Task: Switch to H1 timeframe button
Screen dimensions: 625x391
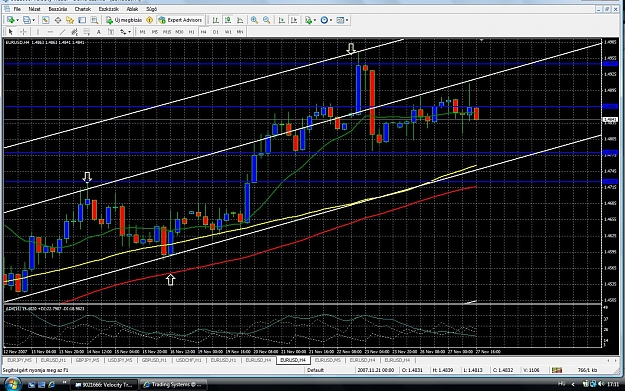Action: (x=191, y=32)
